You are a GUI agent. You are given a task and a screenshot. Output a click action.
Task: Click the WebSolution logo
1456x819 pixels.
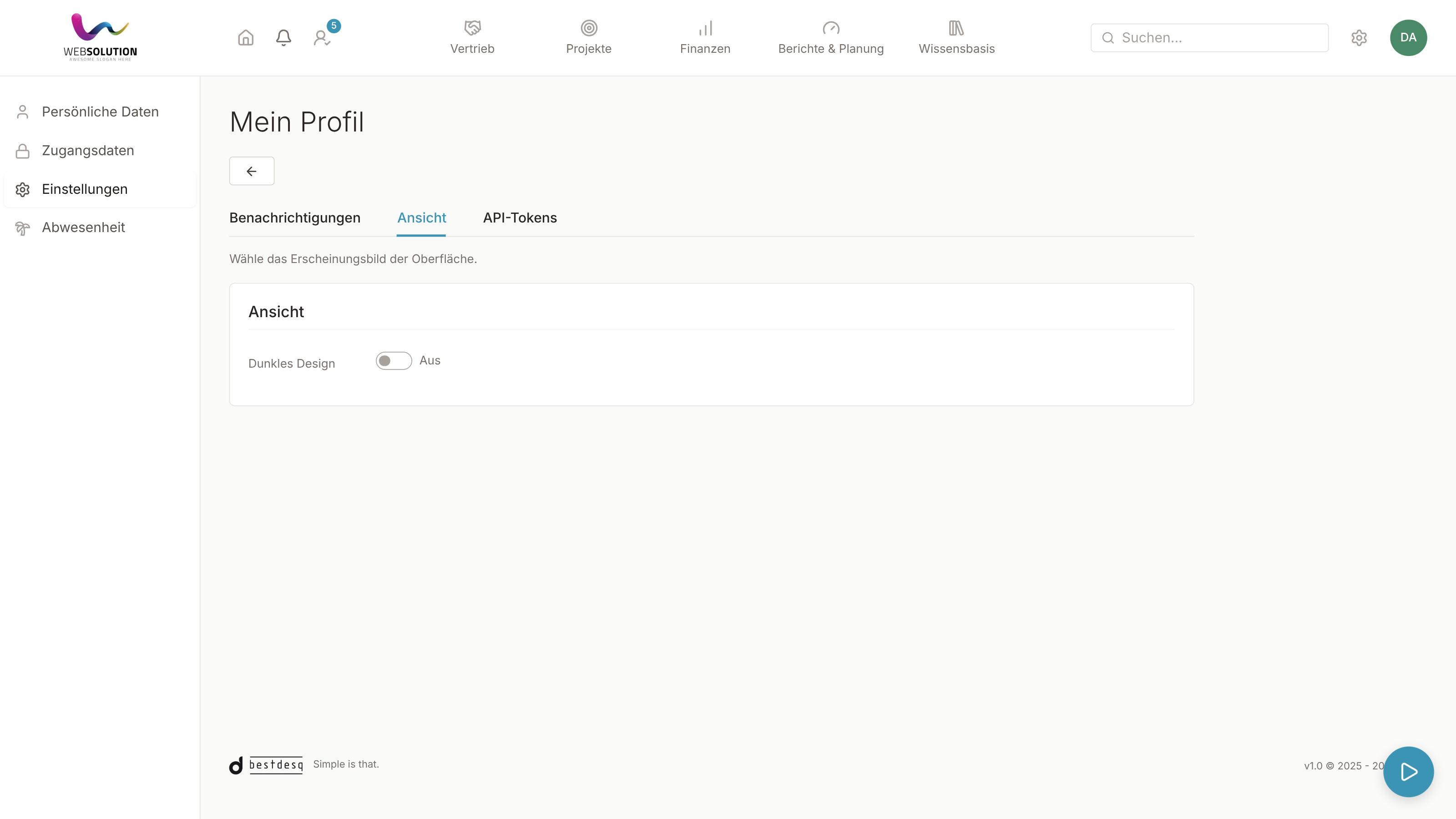click(100, 37)
